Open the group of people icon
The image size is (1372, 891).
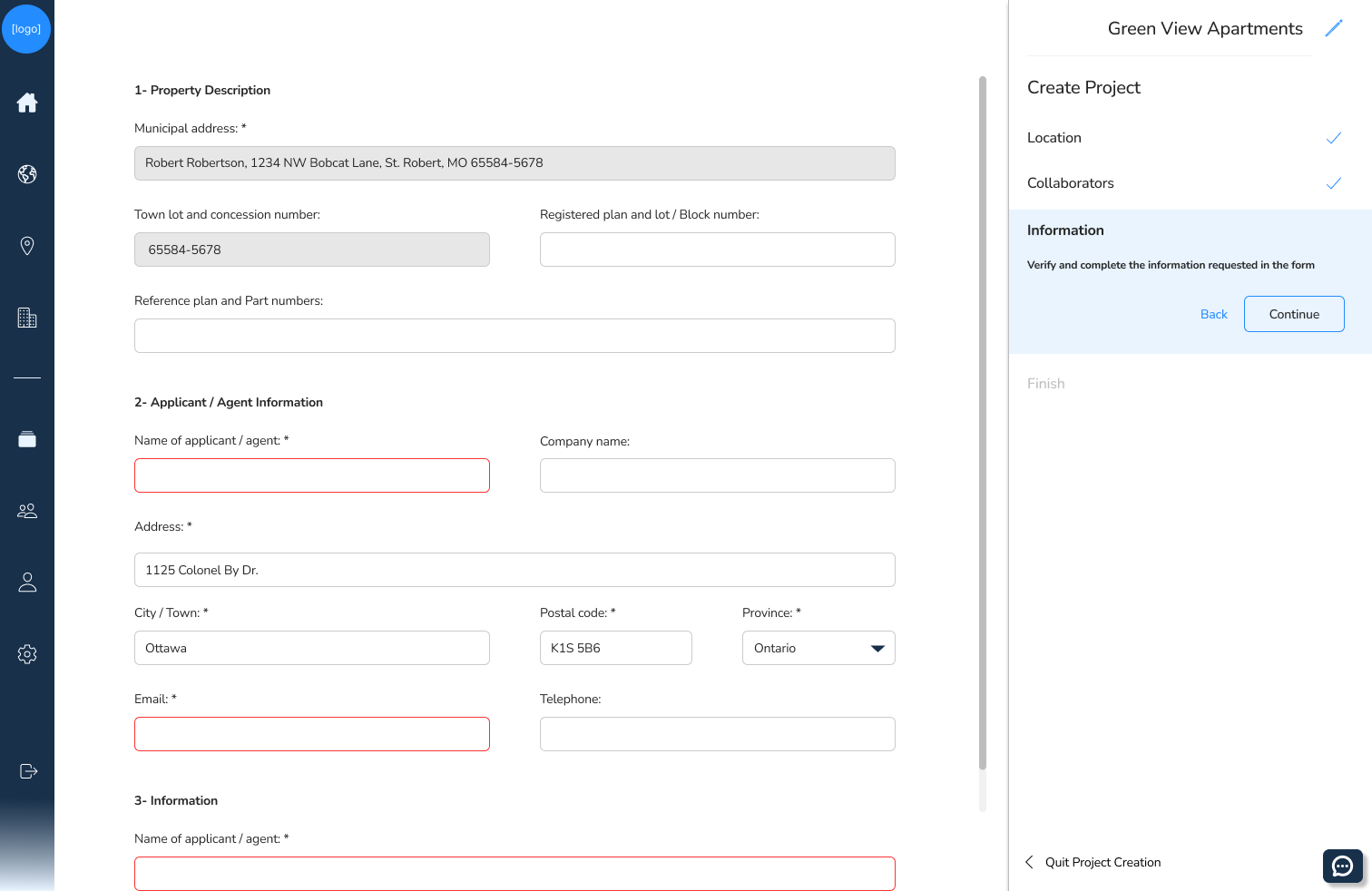click(27, 511)
